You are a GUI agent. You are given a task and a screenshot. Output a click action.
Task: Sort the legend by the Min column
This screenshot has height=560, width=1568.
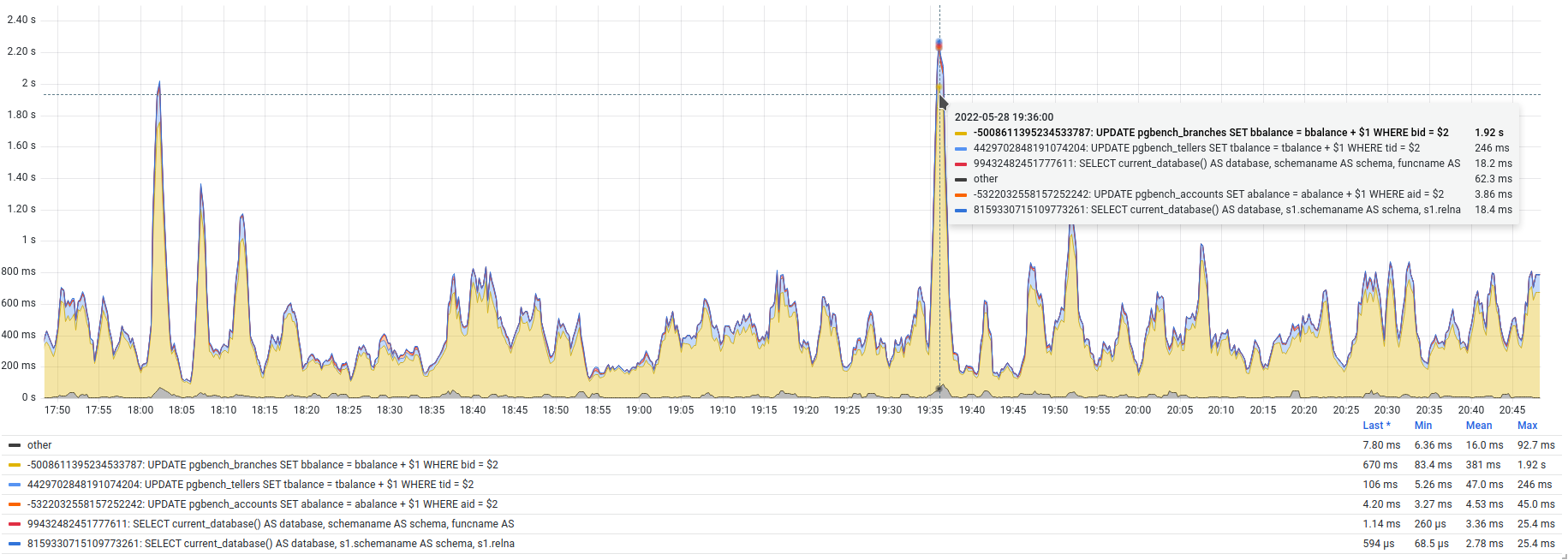1423,426
